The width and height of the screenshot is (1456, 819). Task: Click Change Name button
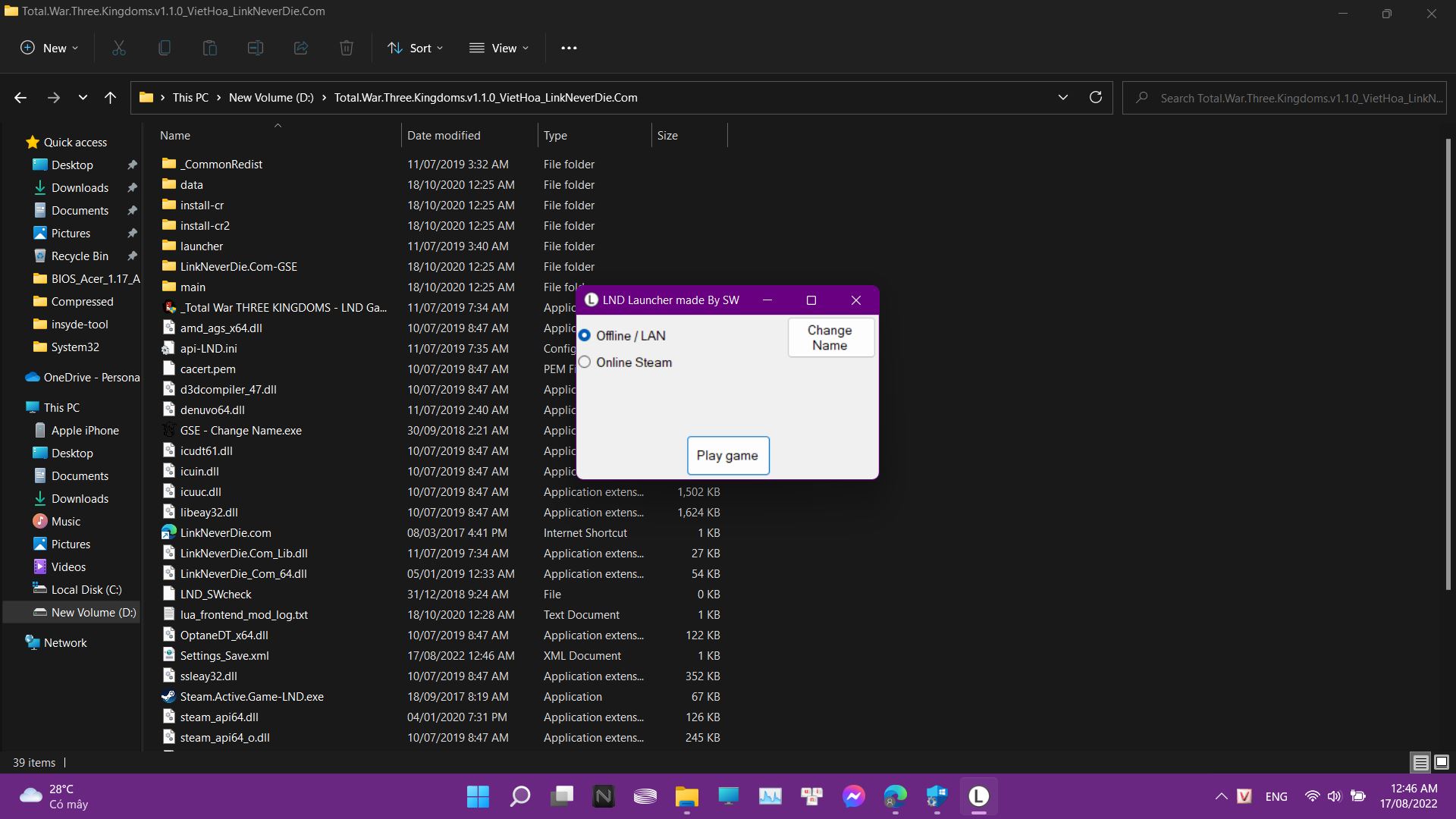point(830,337)
